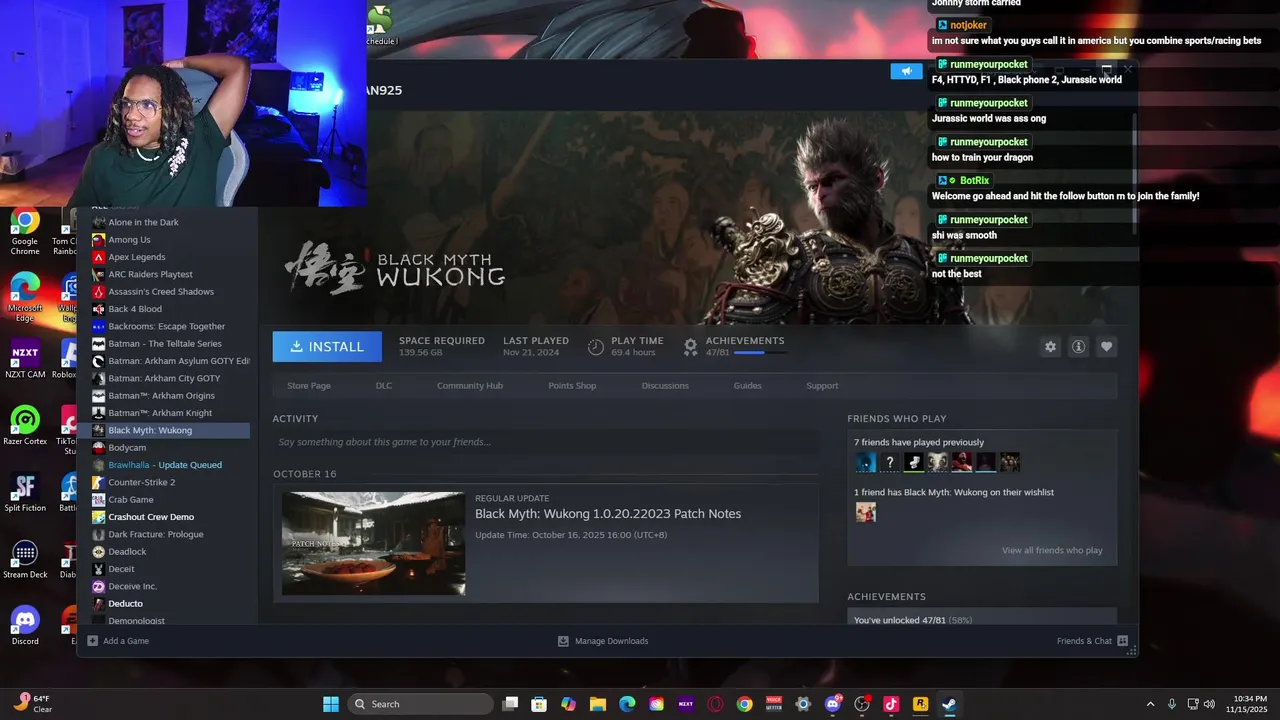The width and height of the screenshot is (1280, 720).
Task: Click the Add a Game label
Action: (x=126, y=641)
